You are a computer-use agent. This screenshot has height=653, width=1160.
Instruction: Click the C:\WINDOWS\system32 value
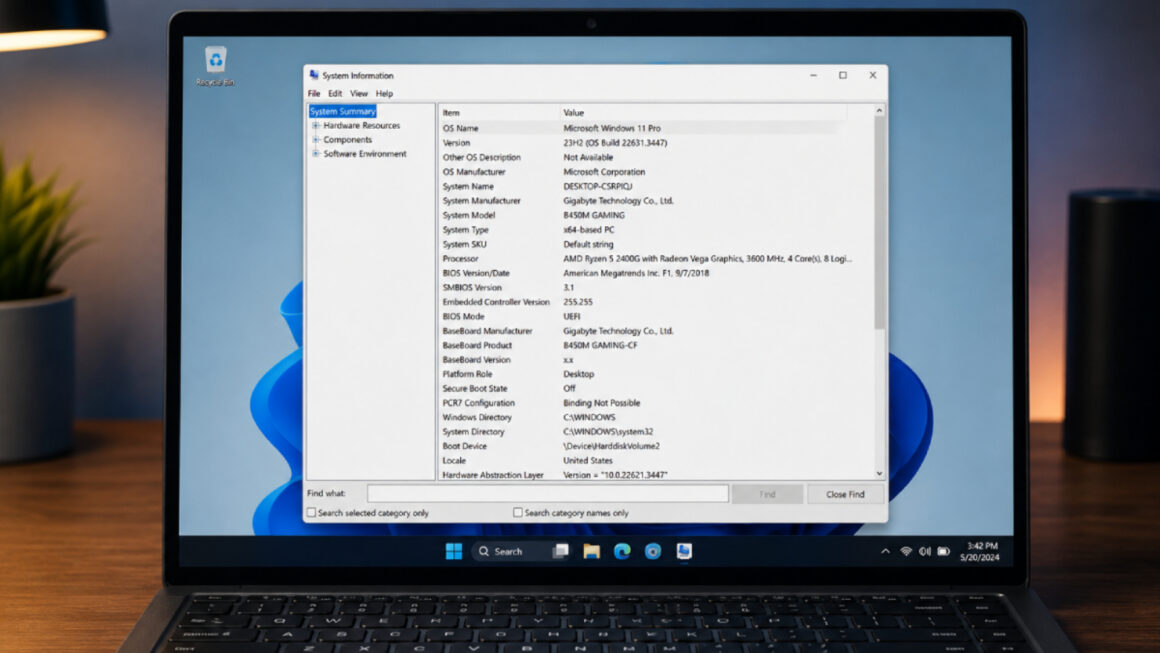(x=608, y=432)
